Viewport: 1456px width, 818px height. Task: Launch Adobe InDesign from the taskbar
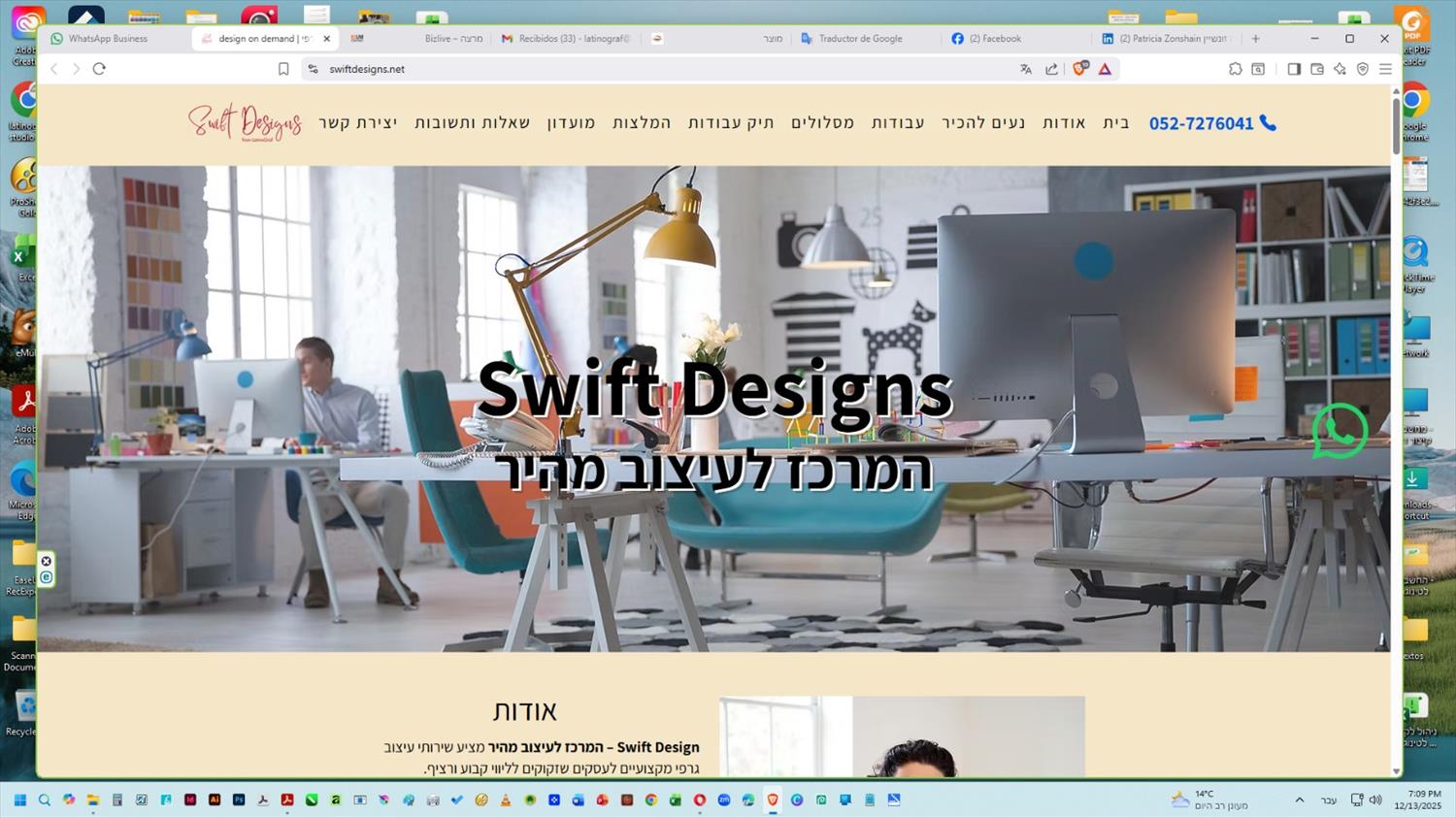(x=190, y=801)
